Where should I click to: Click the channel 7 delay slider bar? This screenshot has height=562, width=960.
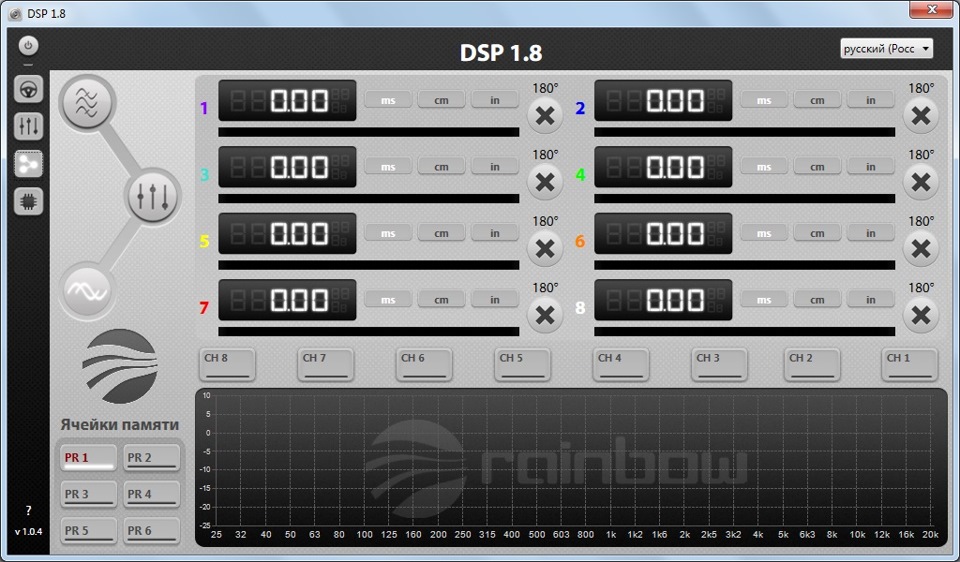pyautogui.click(x=369, y=332)
